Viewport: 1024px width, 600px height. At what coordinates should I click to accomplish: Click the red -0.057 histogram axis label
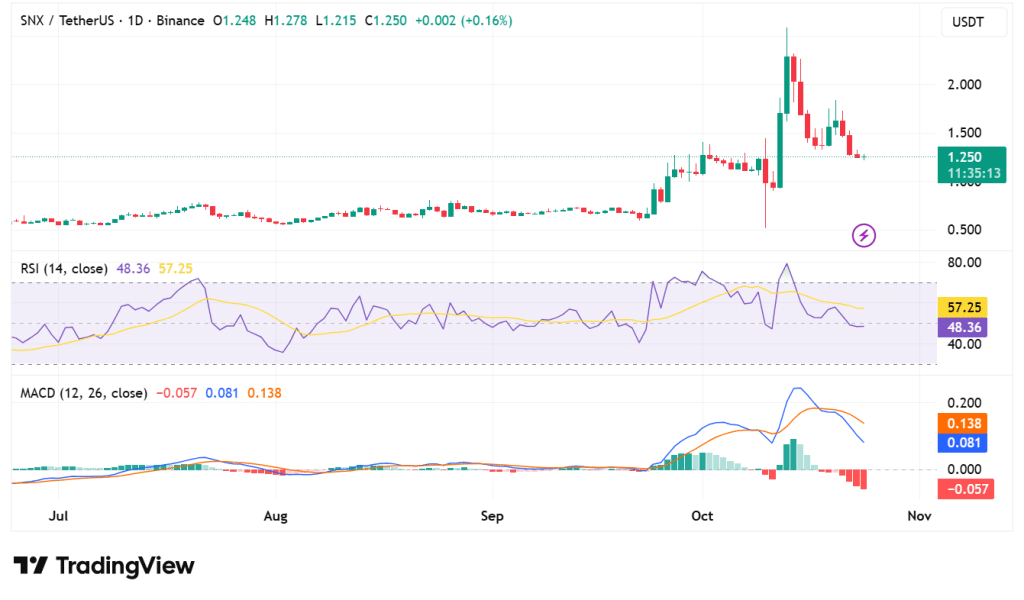[965, 489]
